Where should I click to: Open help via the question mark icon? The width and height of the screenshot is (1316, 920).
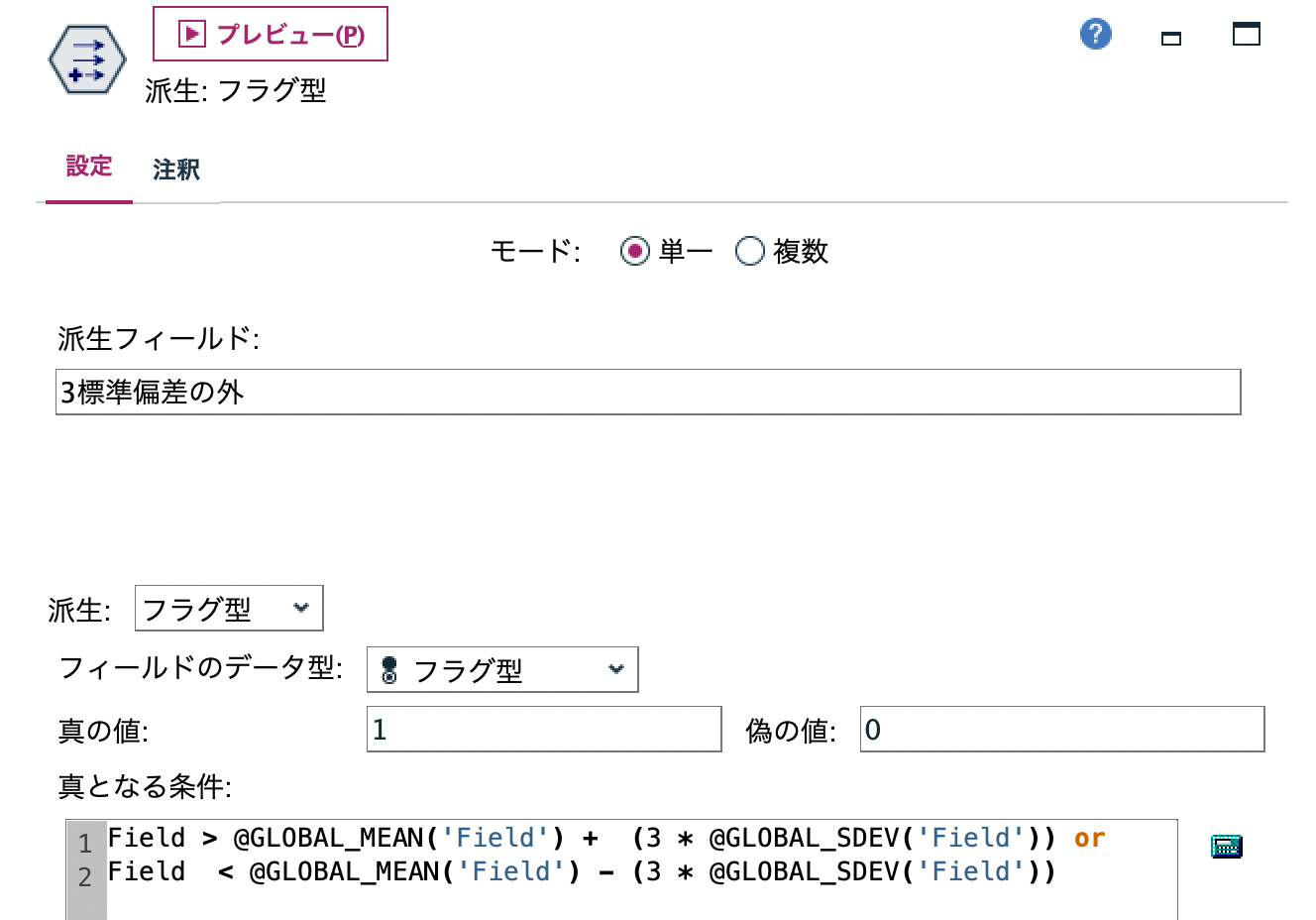tap(1095, 33)
